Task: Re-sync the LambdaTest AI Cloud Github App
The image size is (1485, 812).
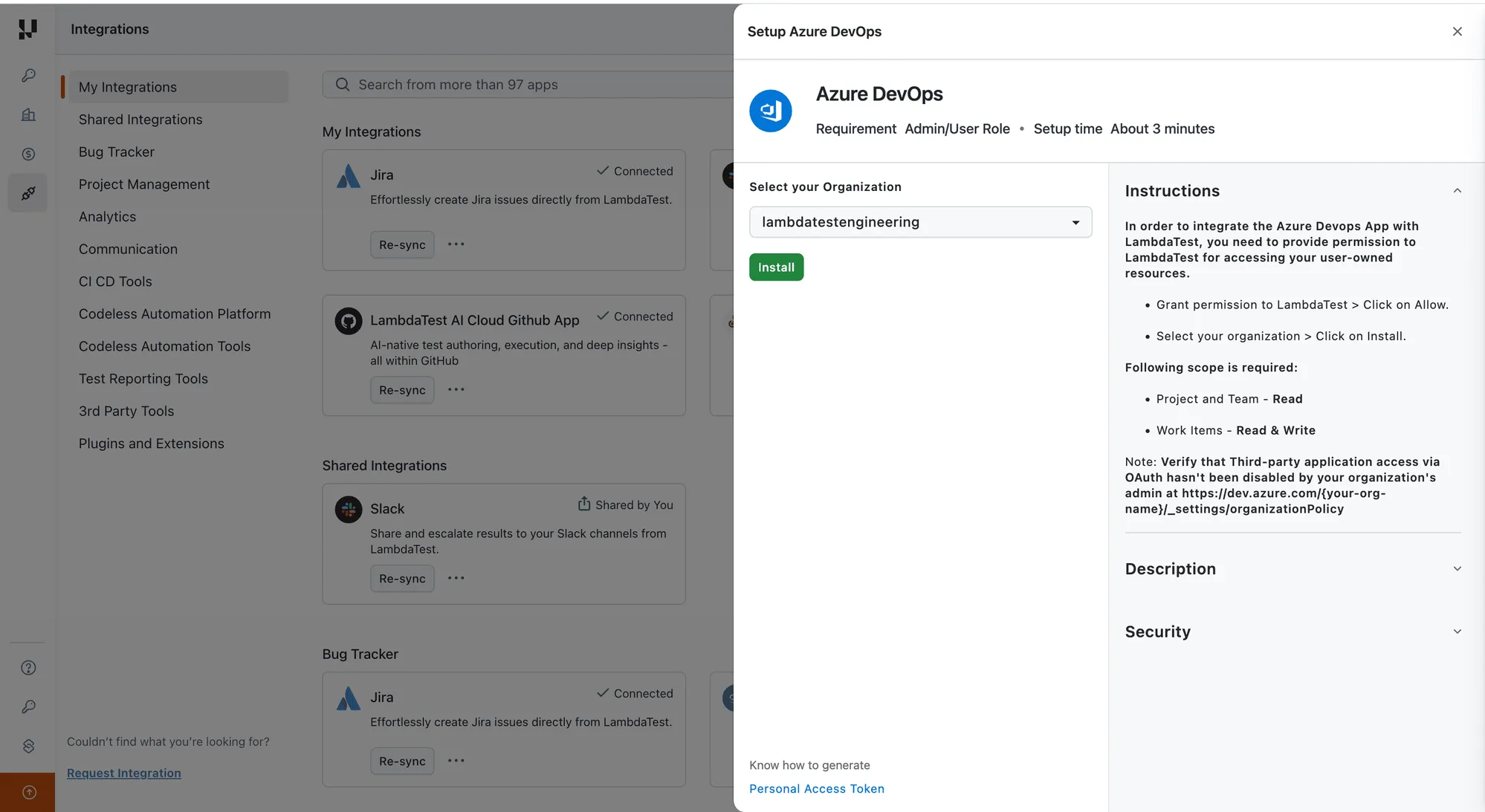Action: coord(402,390)
